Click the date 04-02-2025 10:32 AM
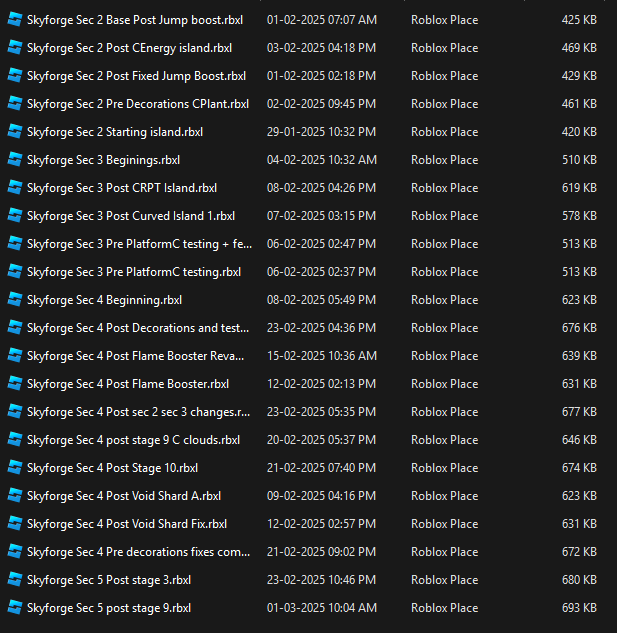Viewport: 617px width, 633px height. 322,160
